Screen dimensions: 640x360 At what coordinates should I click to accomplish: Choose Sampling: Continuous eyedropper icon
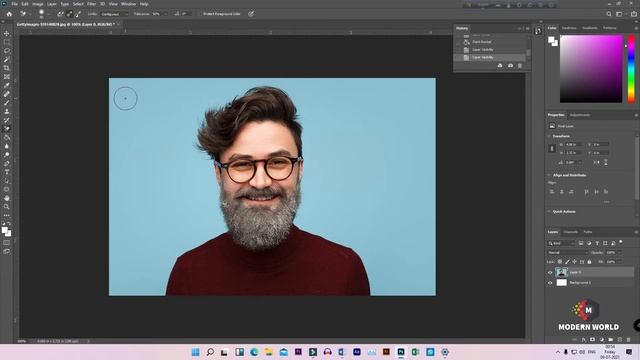tap(60, 14)
